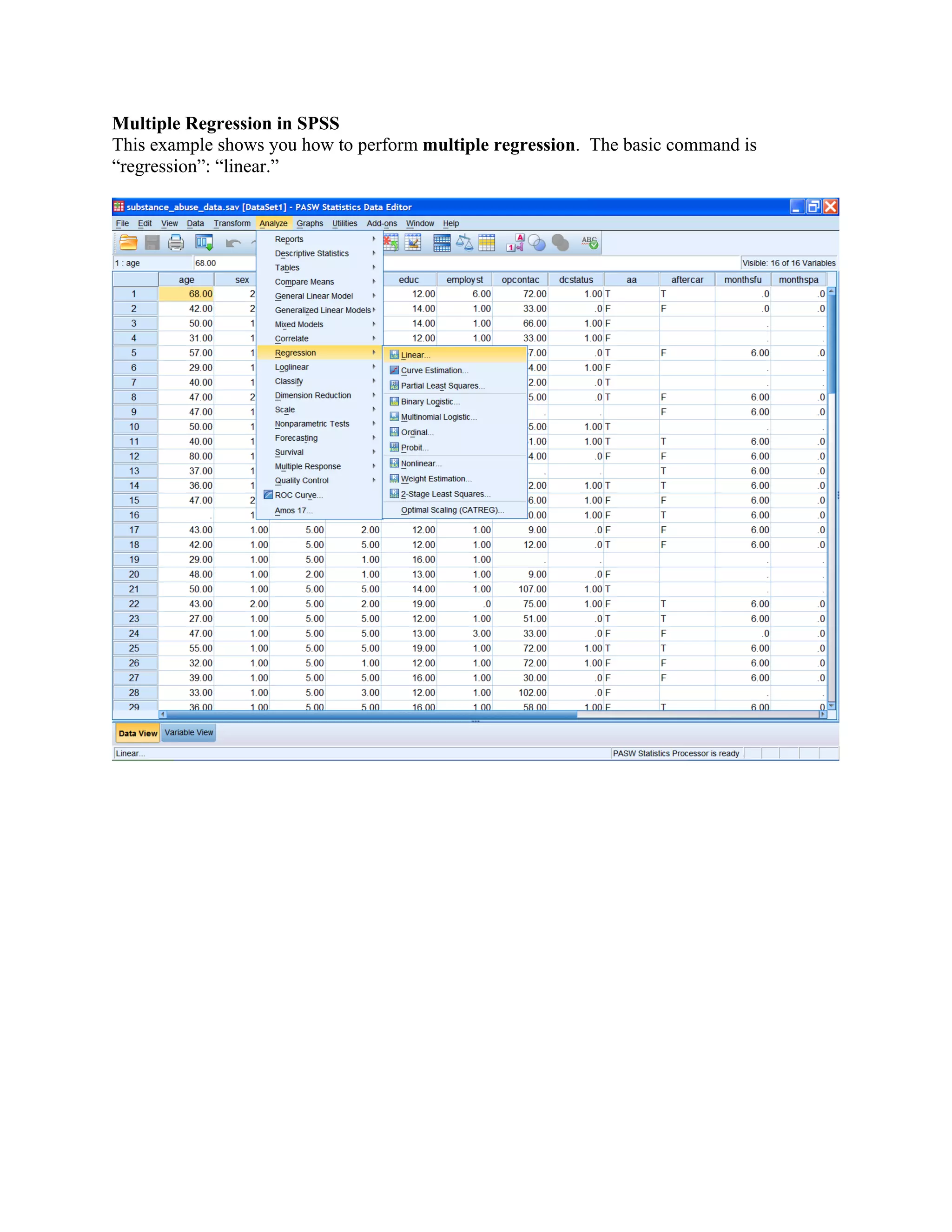Open Survival menu entry
Image resolution: width=952 pixels, height=1232 pixels.
[319, 452]
